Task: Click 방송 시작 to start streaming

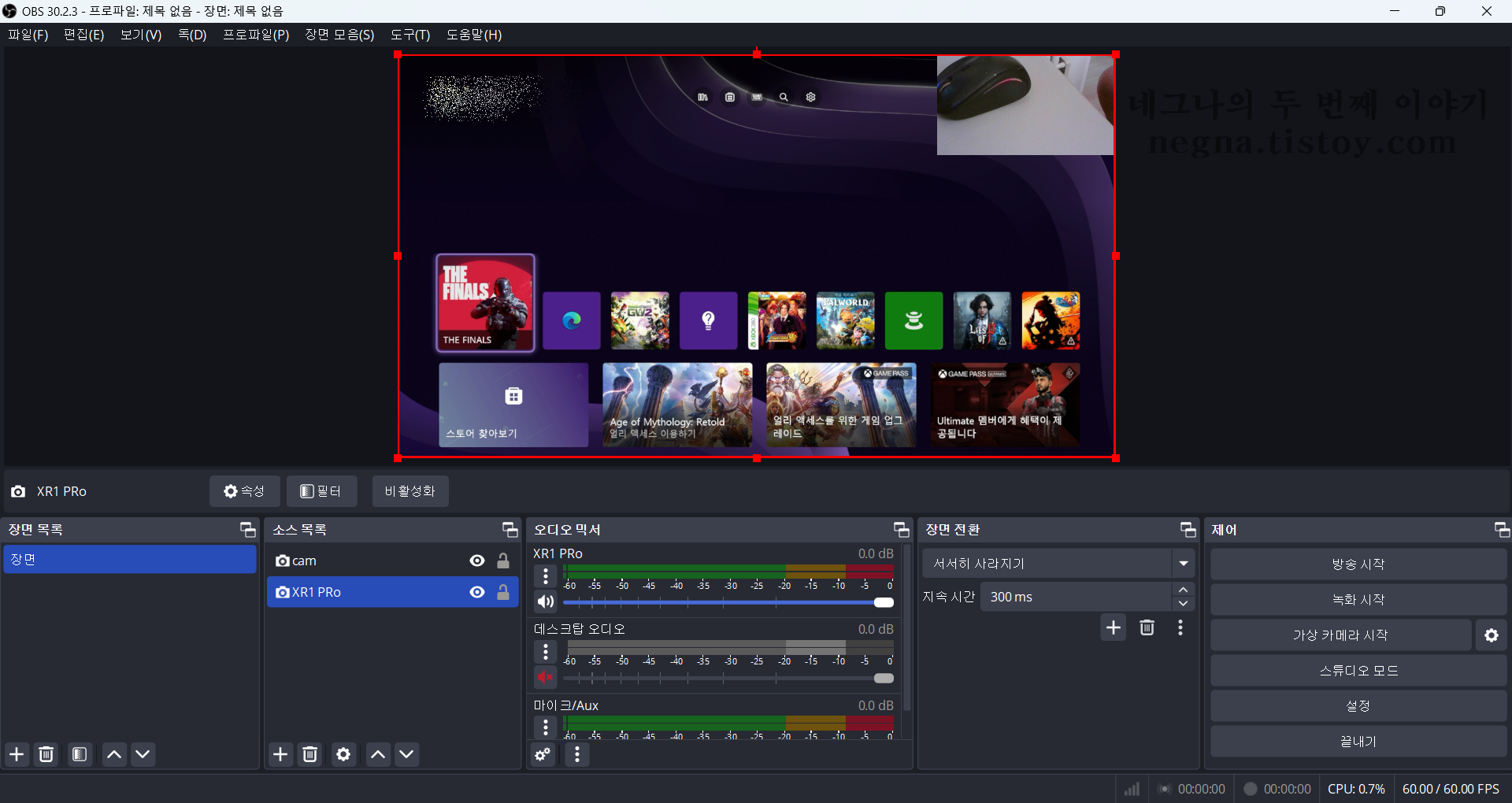Action: pyautogui.click(x=1358, y=564)
